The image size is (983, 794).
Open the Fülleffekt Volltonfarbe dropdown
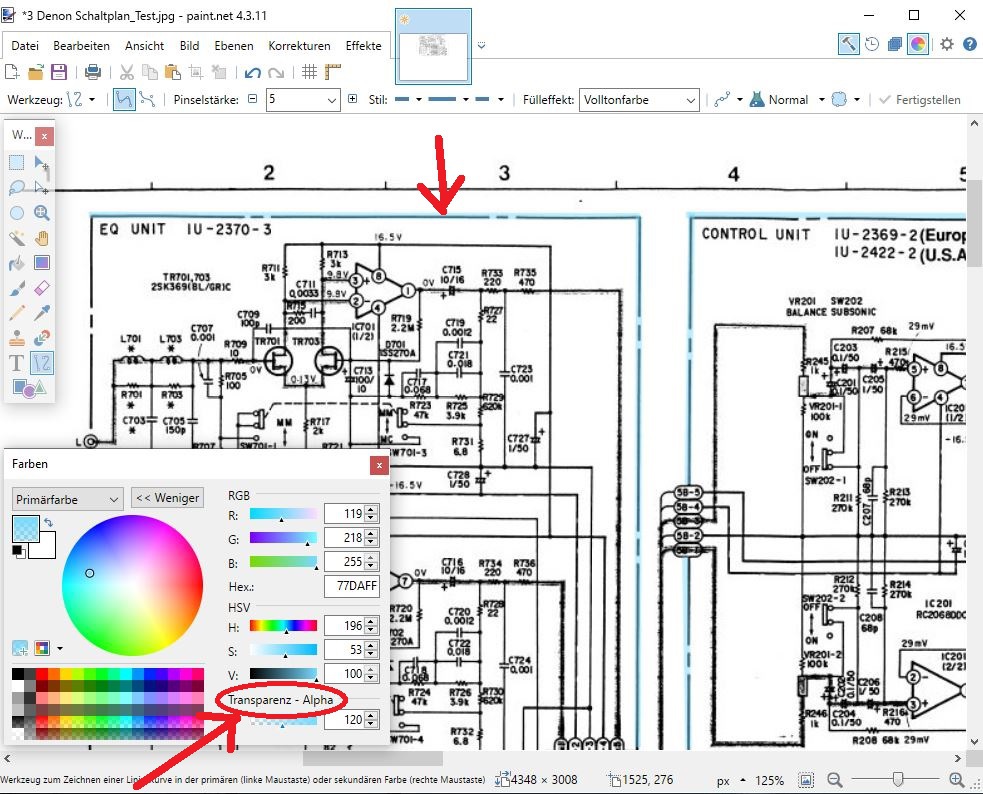point(640,100)
